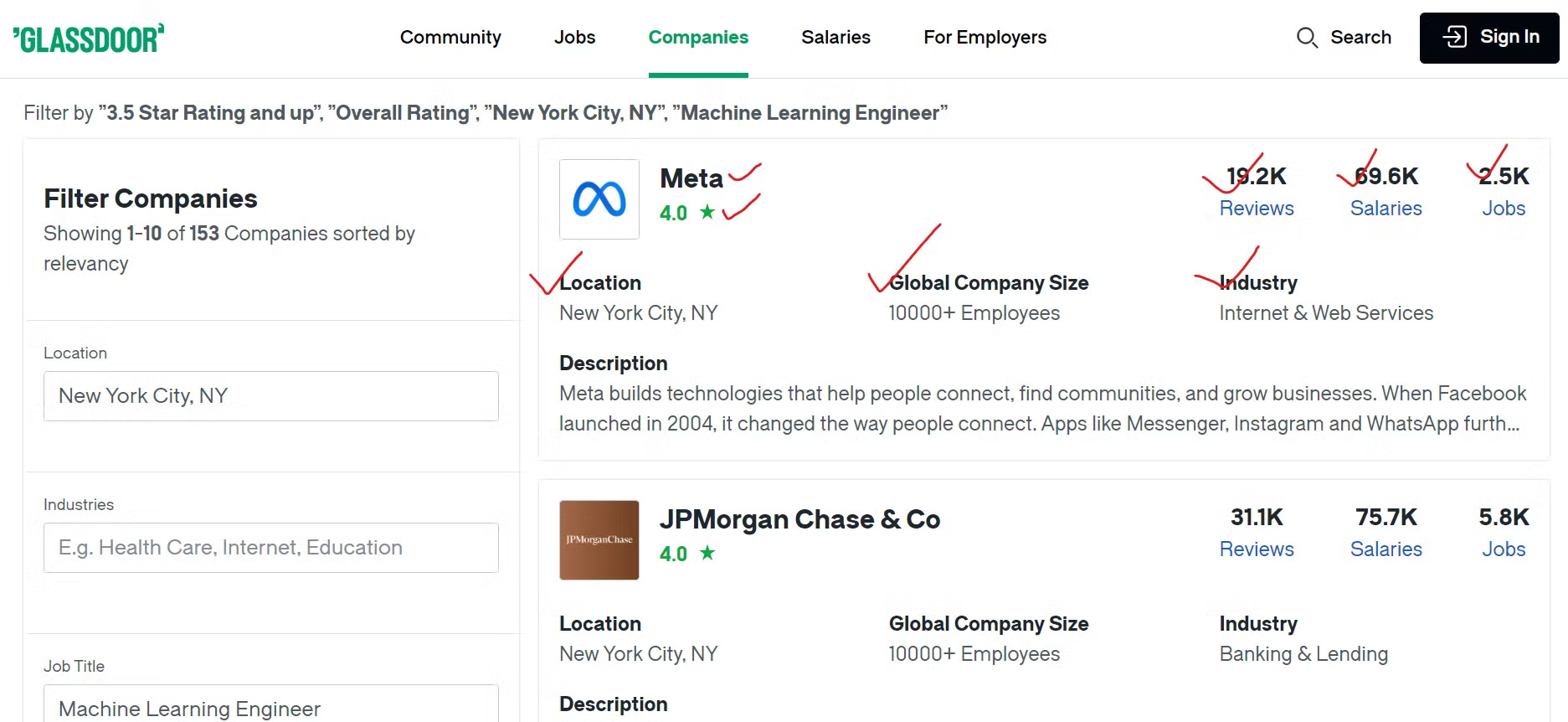Click the JPMorgan Chase company logo
The image size is (1568, 722).
599,540
